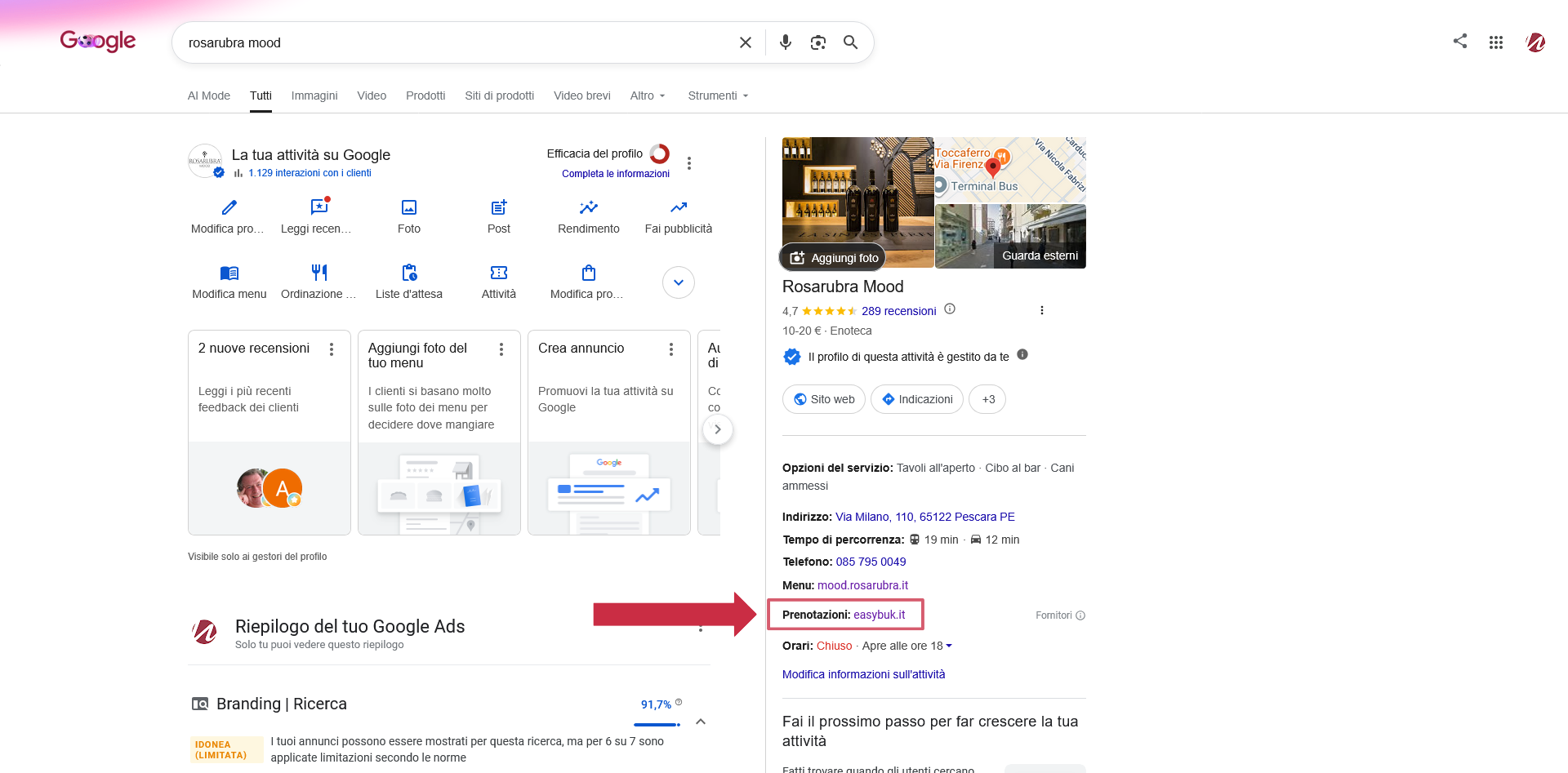The height and width of the screenshot is (773, 1568).
Task: Switch to Prodotti tab
Action: 425,96
